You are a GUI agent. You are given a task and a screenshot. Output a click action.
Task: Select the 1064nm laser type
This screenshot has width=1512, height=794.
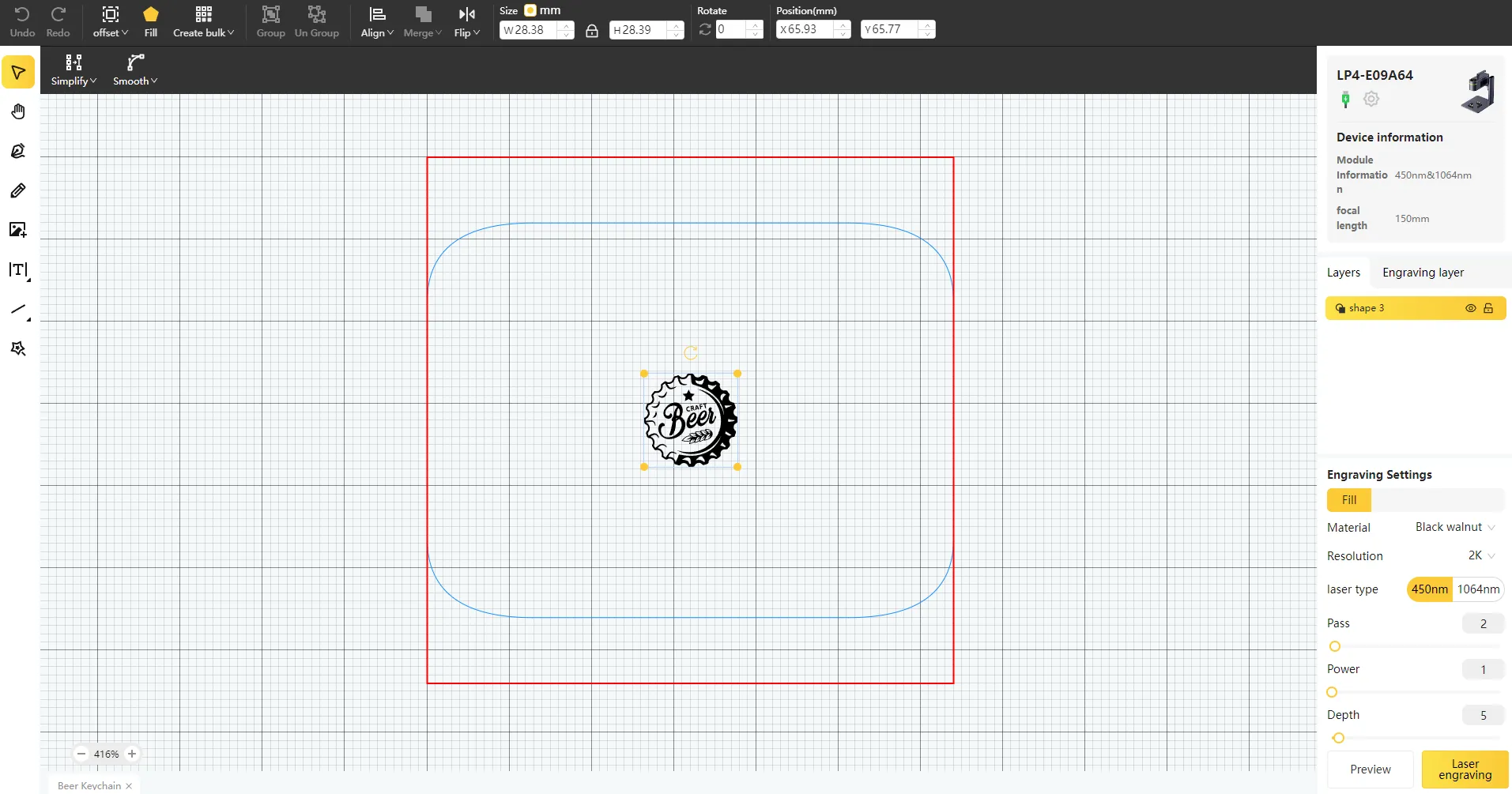point(1478,589)
